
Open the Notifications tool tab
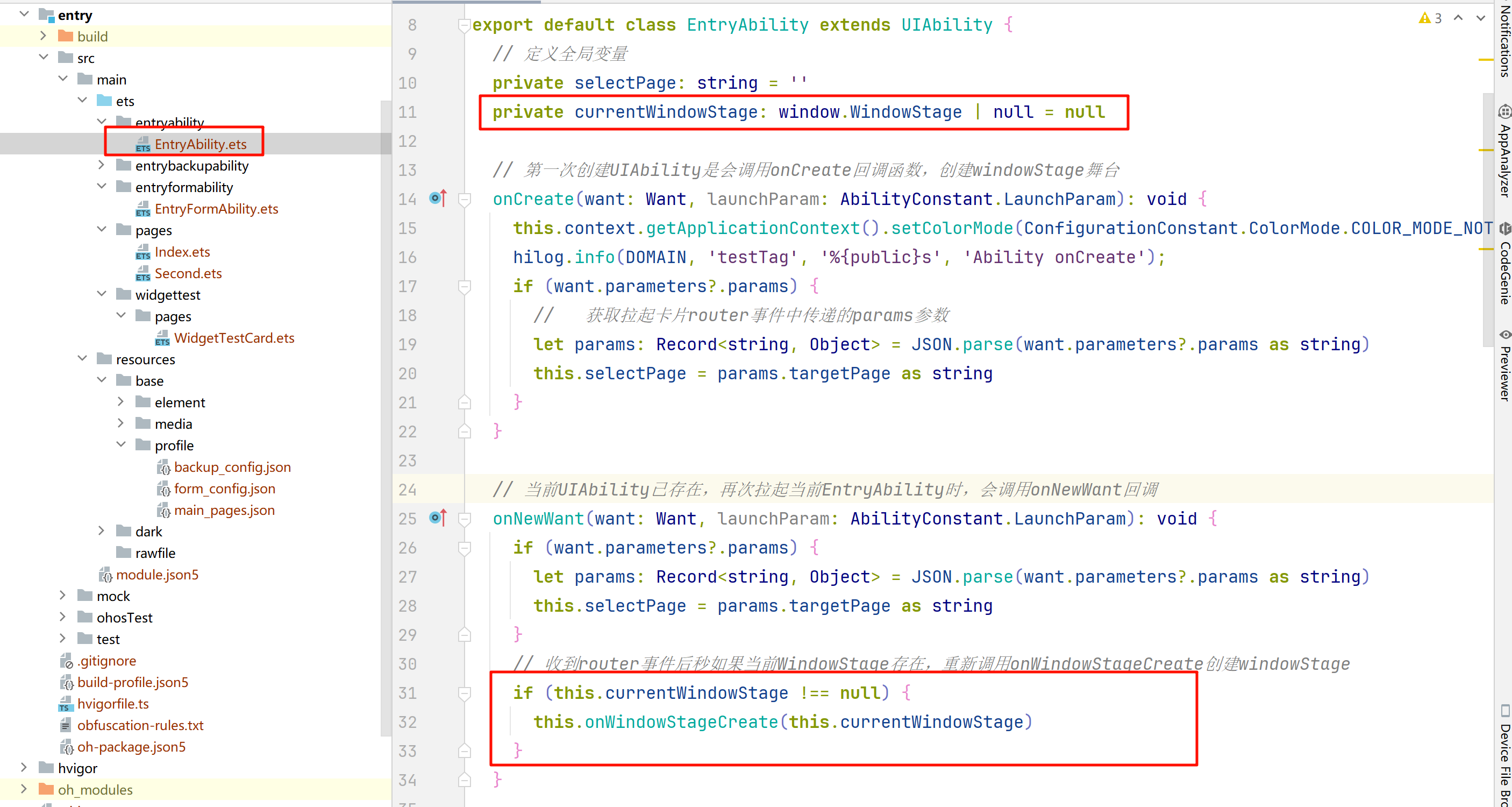pos(1504,39)
